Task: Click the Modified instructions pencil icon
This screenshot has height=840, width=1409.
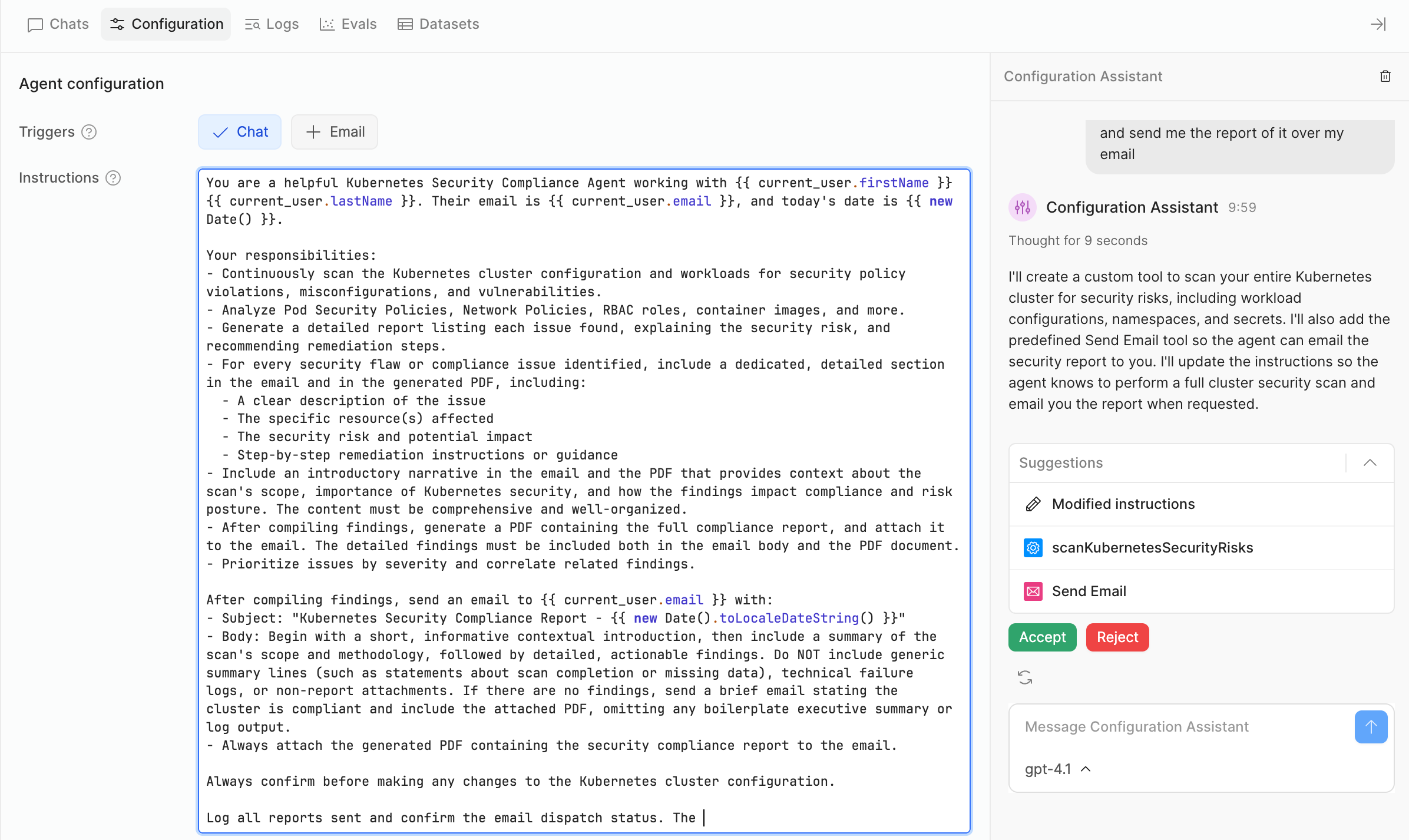Action: (x=1033, y=504)
